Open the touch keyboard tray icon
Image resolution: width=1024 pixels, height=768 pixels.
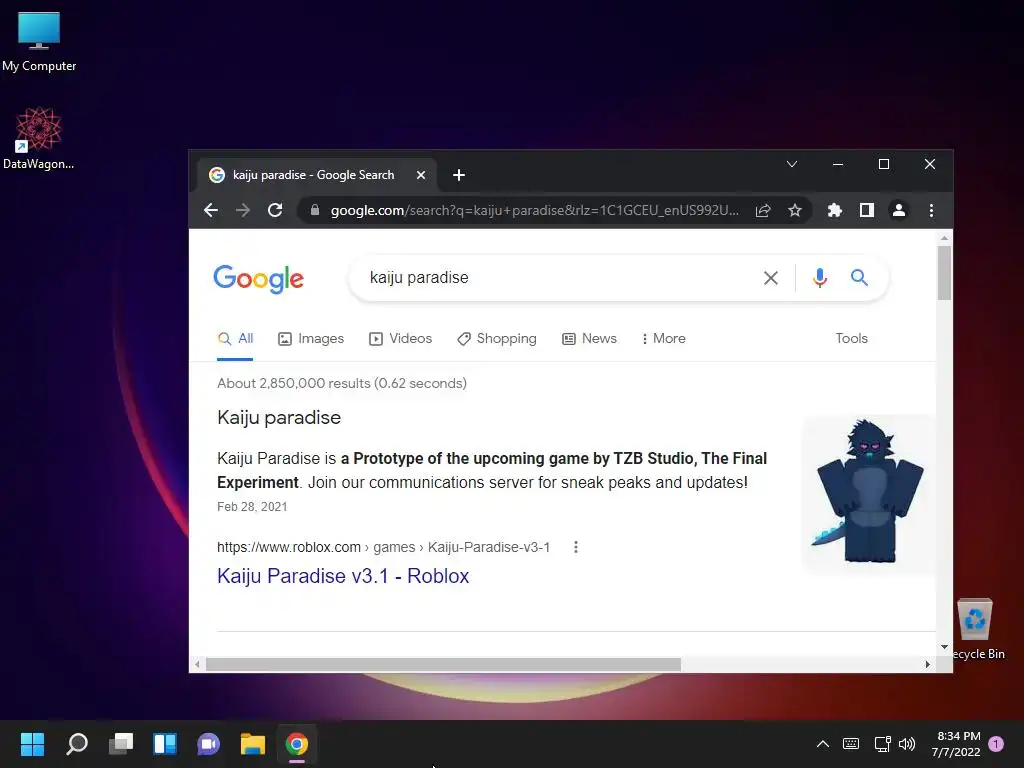851,744
